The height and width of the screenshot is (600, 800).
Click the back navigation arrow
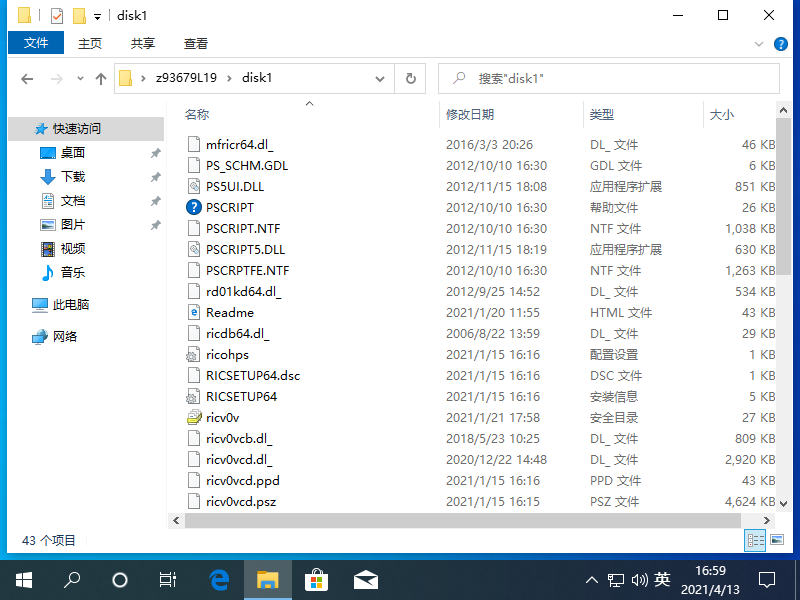(27, 78)
